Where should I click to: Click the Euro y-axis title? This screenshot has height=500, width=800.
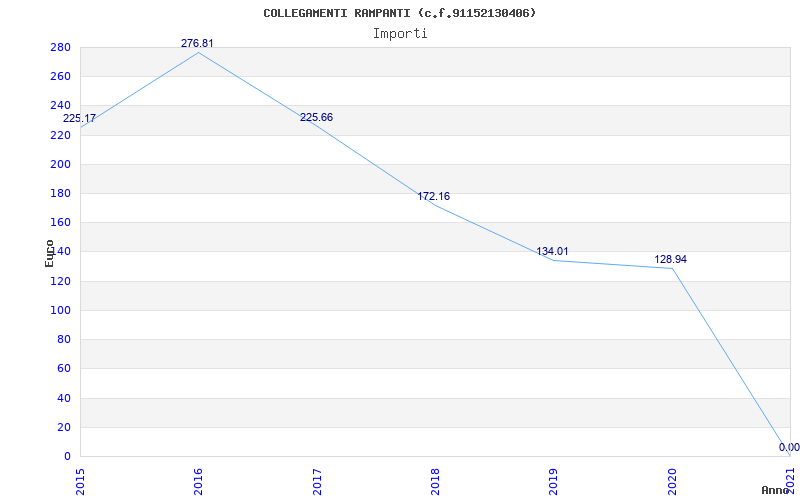coord(49,253)
